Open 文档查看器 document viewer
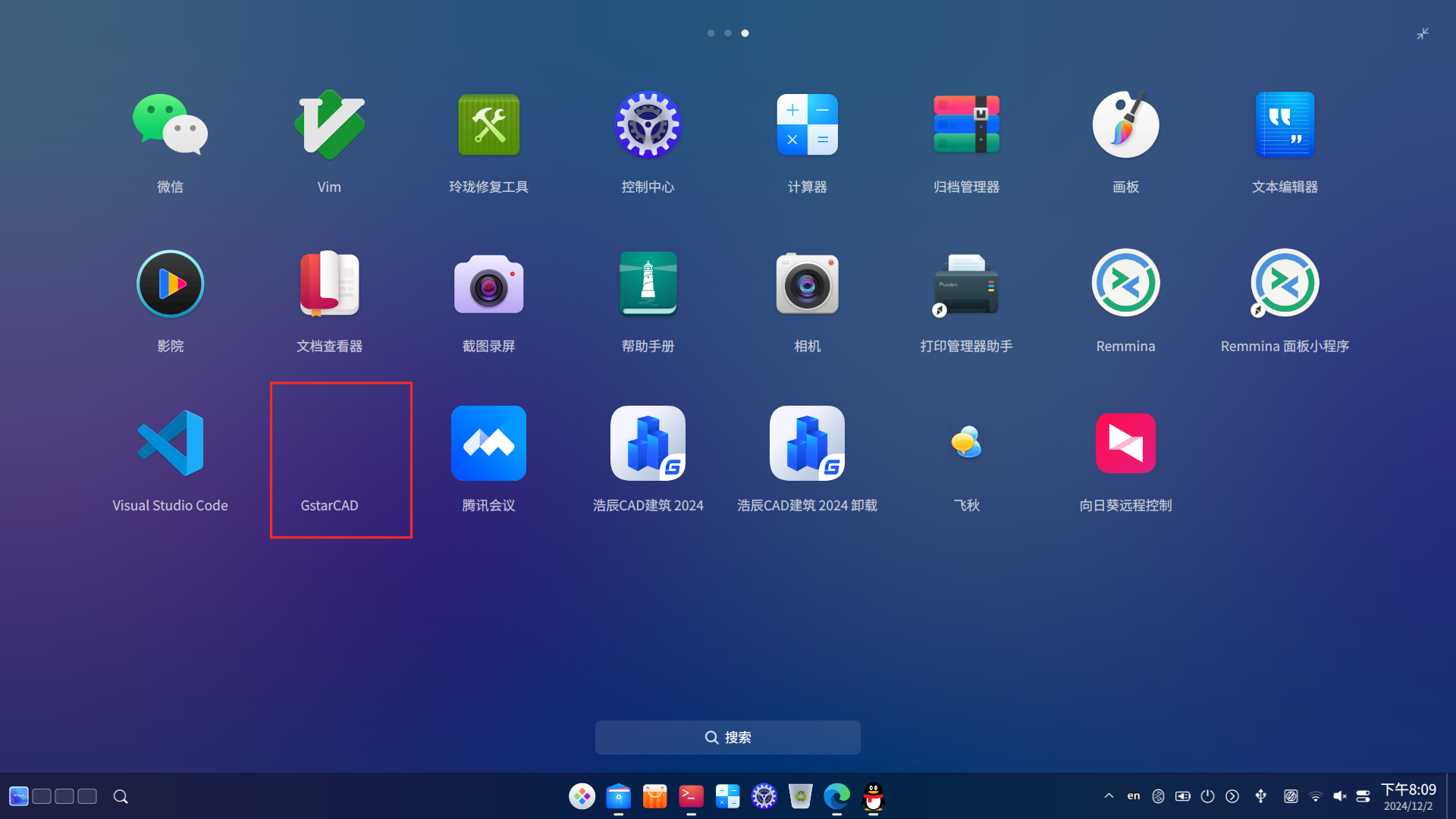 pyautogui.click(x=329, y=284)
